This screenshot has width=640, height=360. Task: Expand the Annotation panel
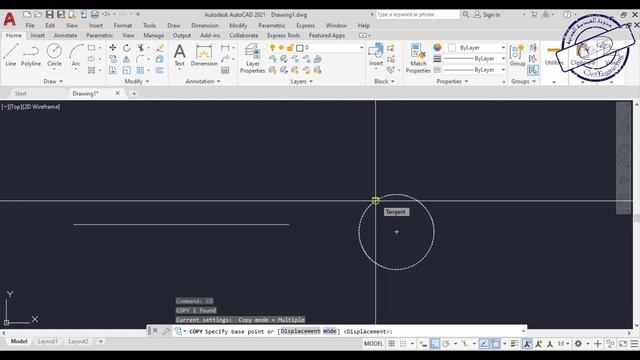pyautogui.click(x=203, y=82)
